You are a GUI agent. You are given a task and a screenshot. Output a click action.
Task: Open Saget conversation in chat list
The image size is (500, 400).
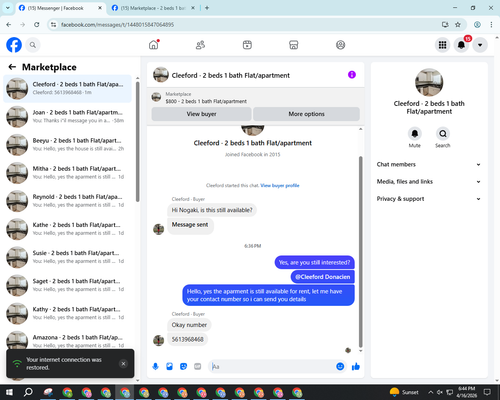click(x=67, y=285)
